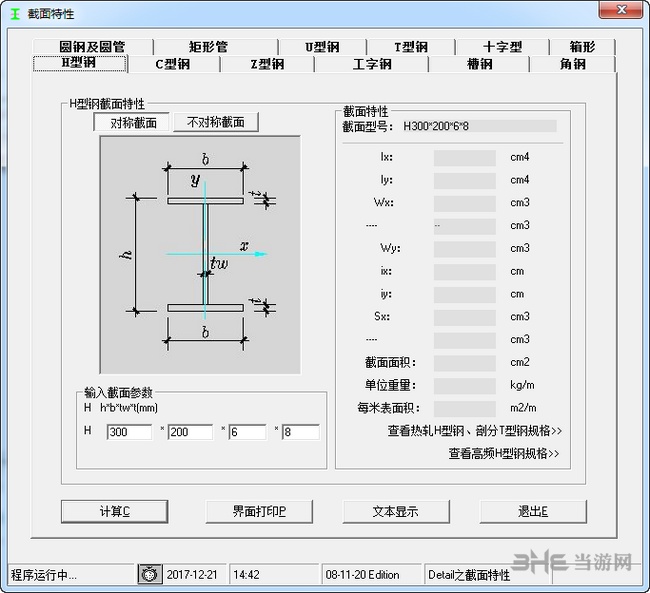Viewport: 650px width, 593px height.
Task: Click the green I-beam title bar icon
Action: pos(15,14)
